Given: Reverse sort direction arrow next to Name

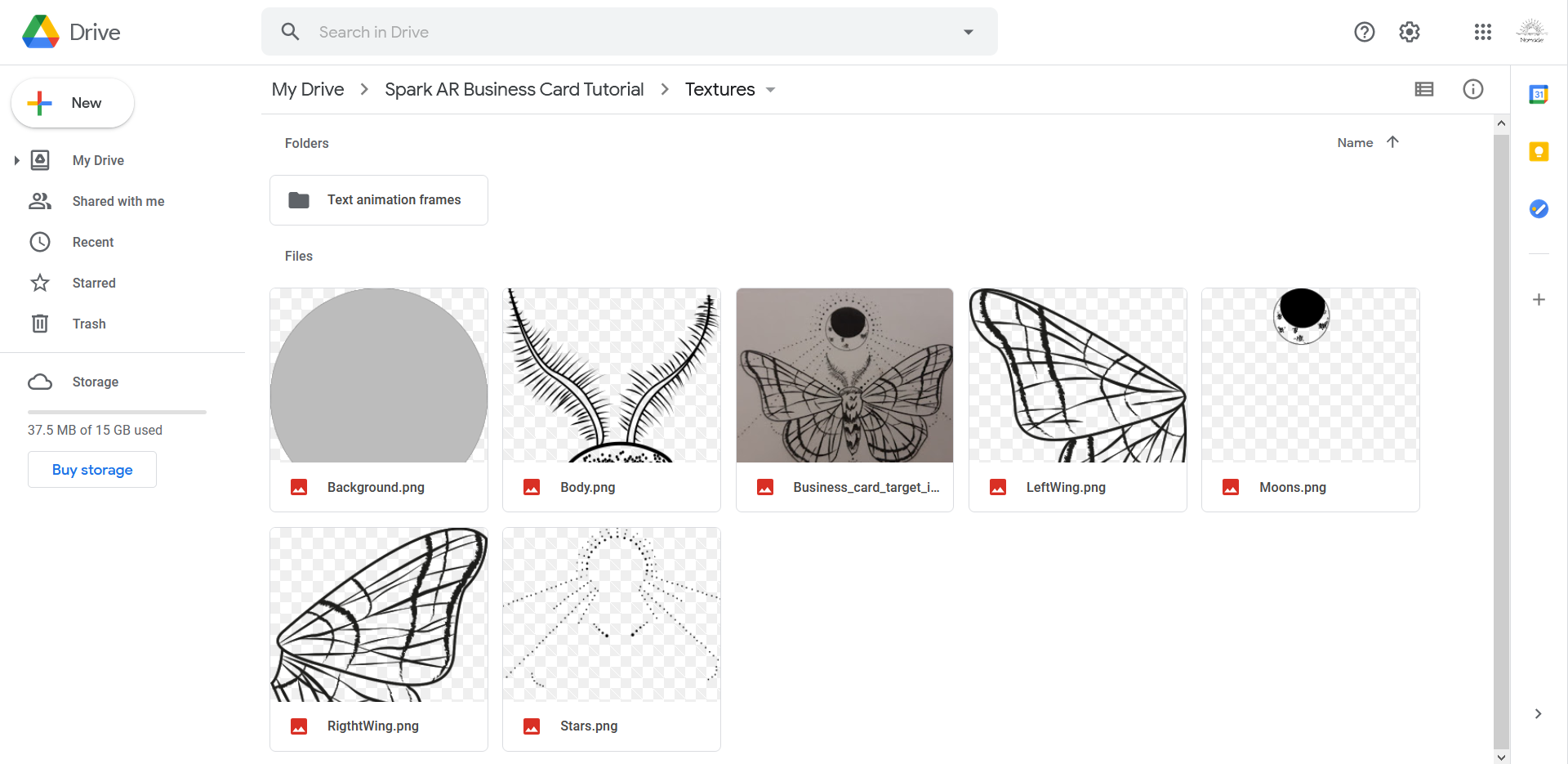Looking at the screenshot, I should click(1393, 142).
